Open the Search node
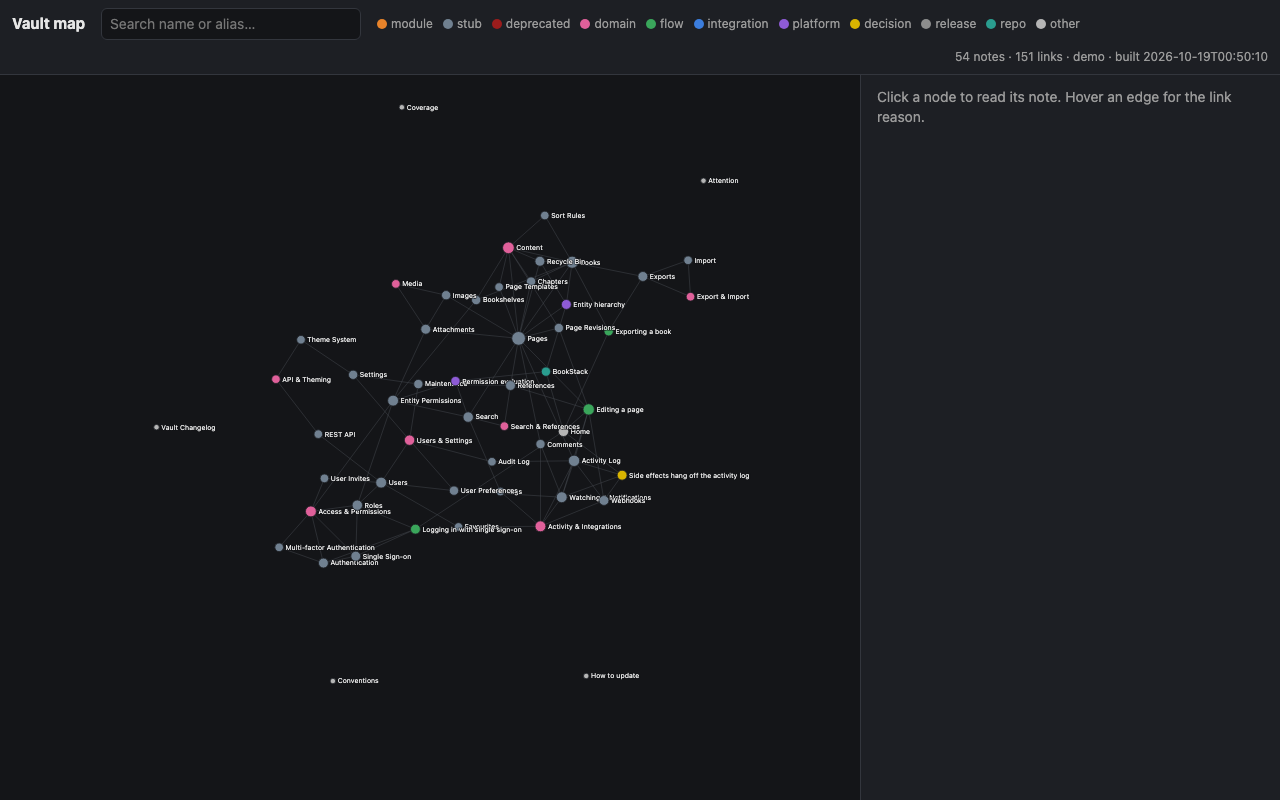 pyautogui.click(x=468, y=417)
